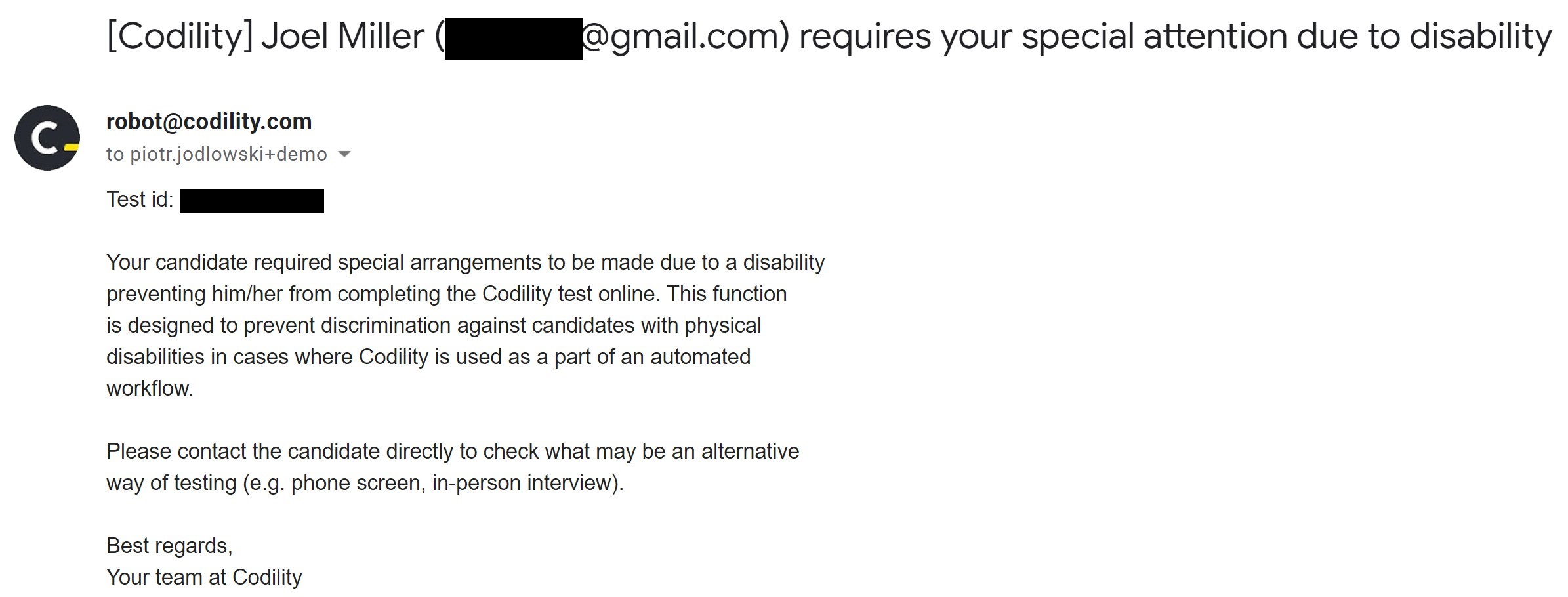
Task: Click the redacted Test id value
Action: pos(252,201)
